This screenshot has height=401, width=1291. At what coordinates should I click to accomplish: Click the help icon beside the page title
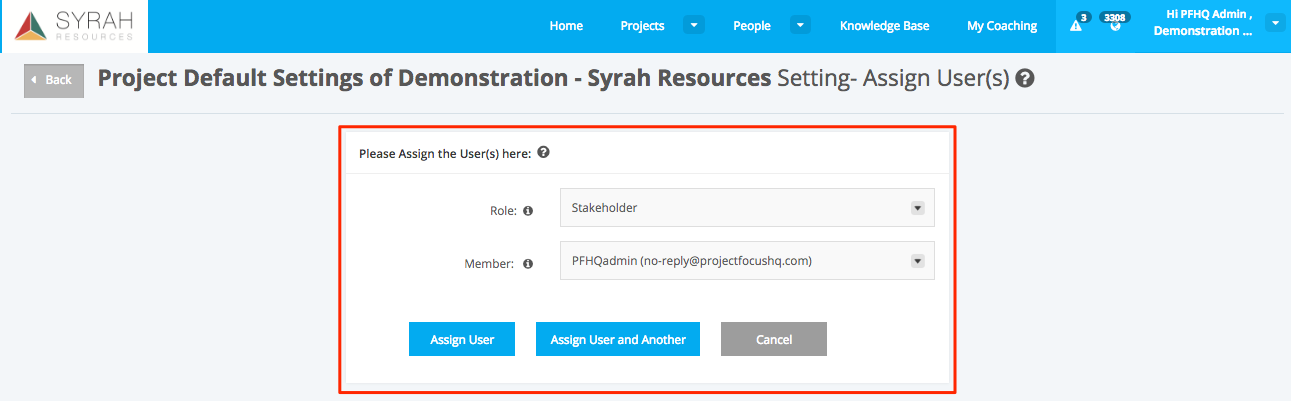click(x=1024, y=78)
